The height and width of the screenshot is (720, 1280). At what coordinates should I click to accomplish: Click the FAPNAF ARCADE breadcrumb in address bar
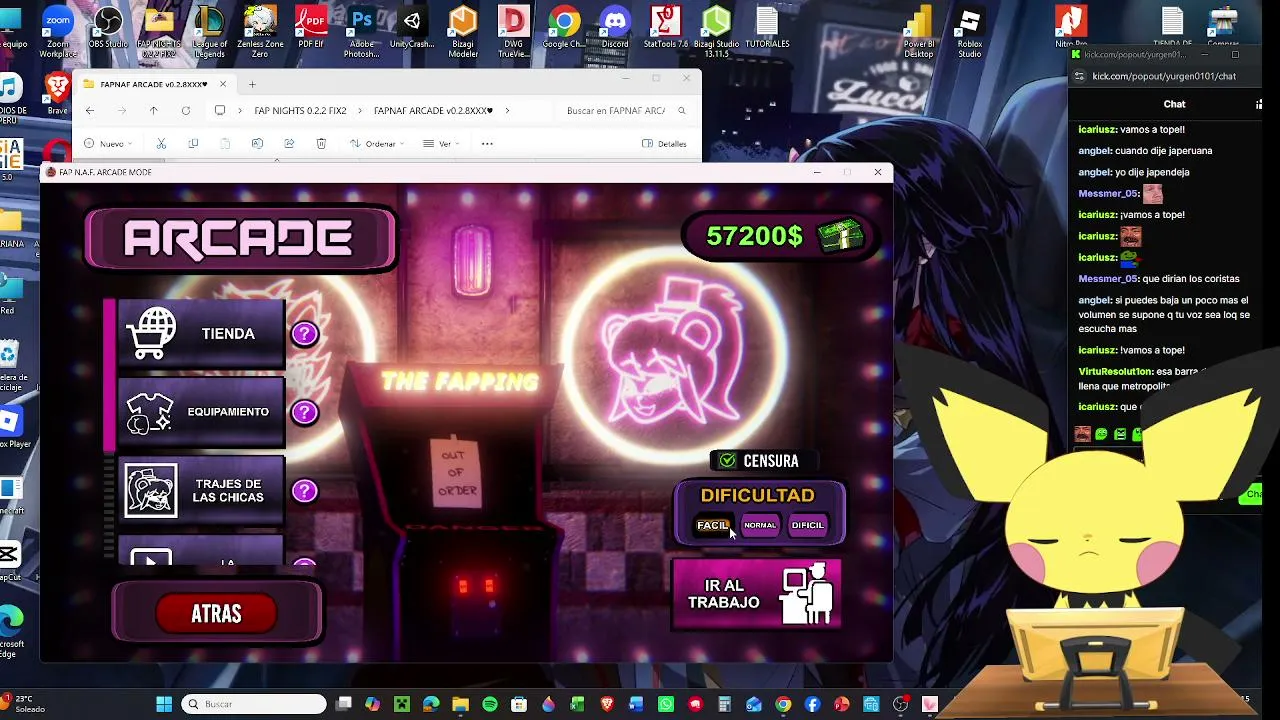tap(433, 111)
